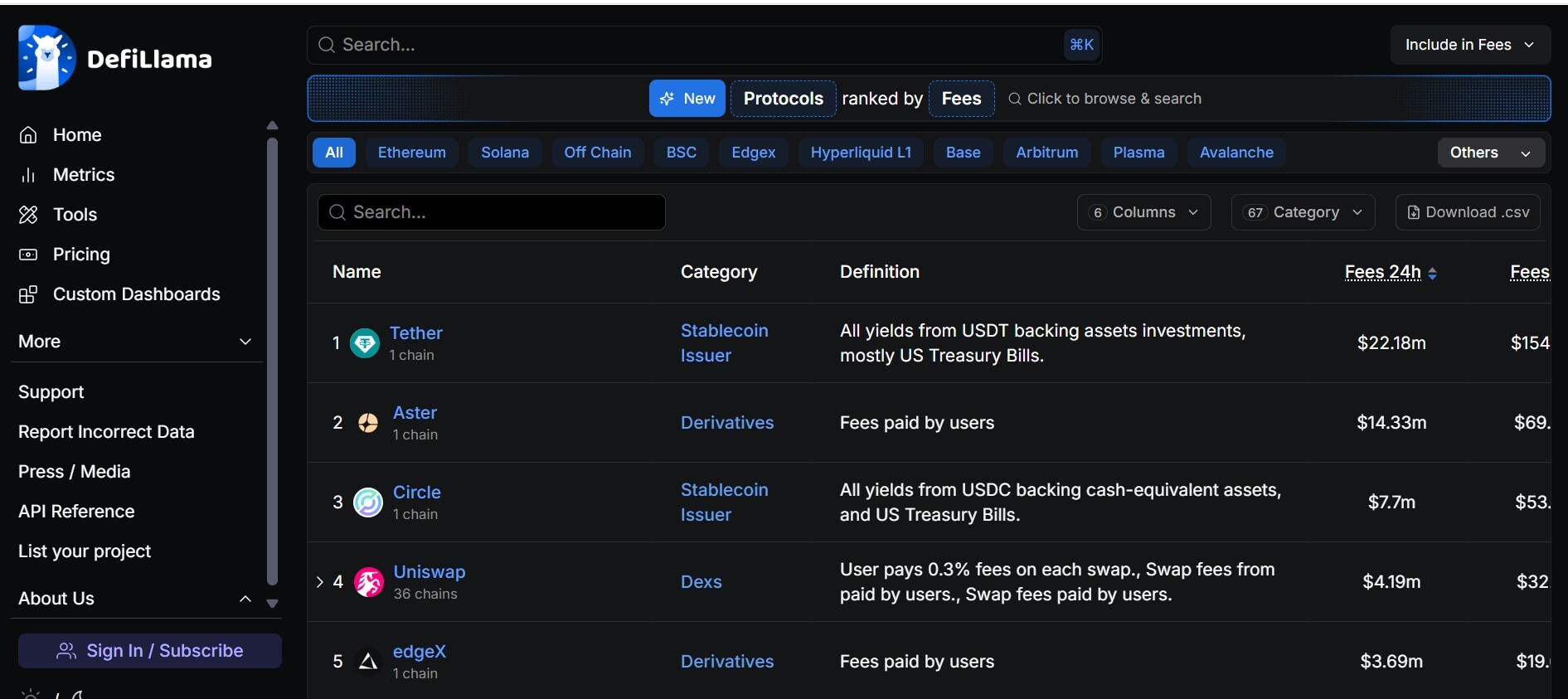
Task: Select the Ethereum chain filter
Action: 412,153
